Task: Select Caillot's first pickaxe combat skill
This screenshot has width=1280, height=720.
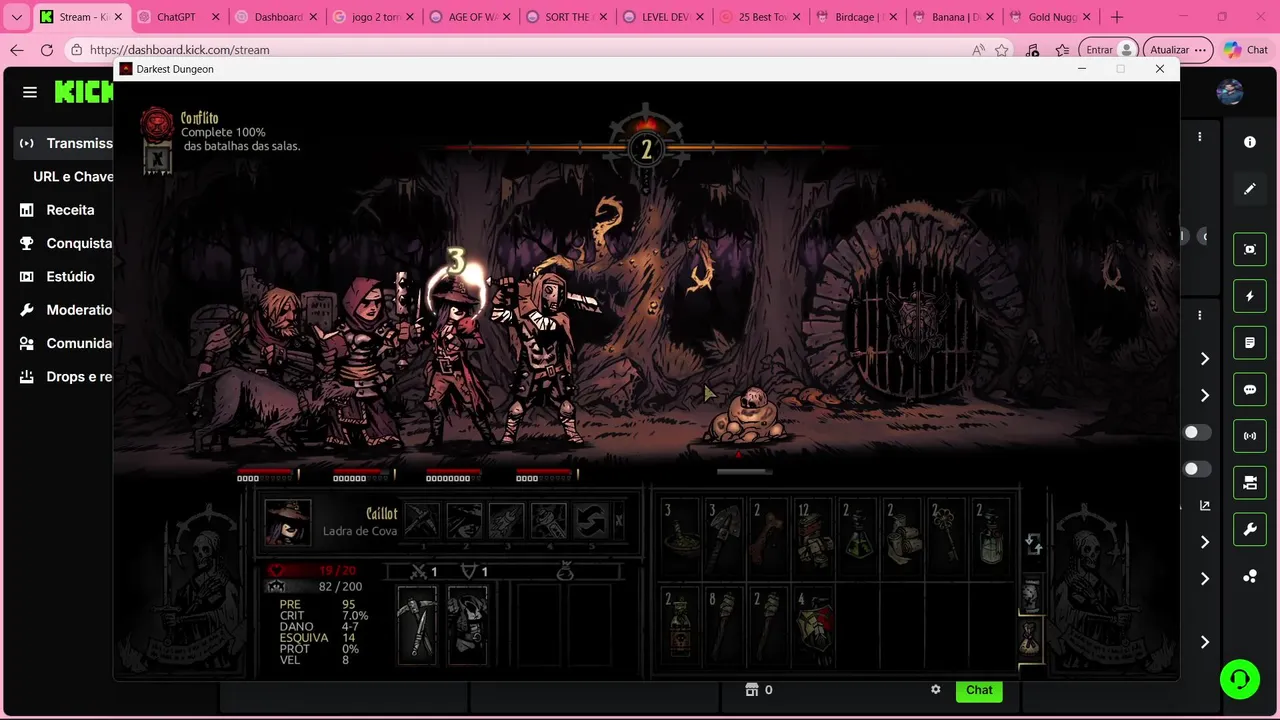Action: (422, 521)
